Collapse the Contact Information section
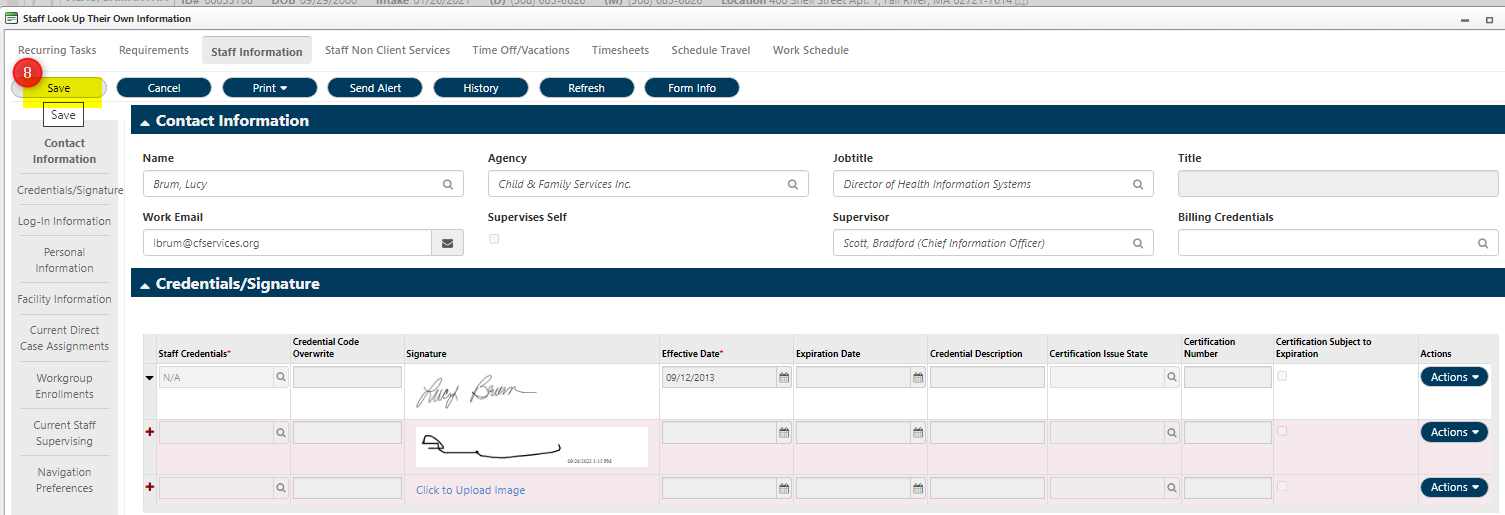1505x515 pixels. 145,122
